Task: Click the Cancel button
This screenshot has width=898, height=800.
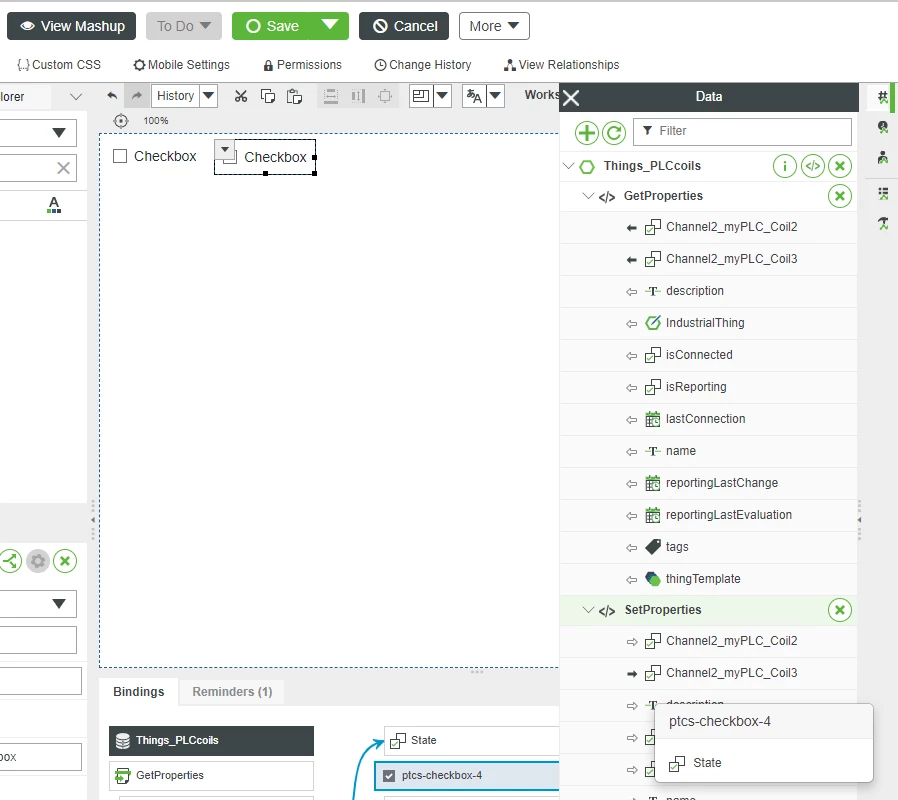Action: click(404, 26)
